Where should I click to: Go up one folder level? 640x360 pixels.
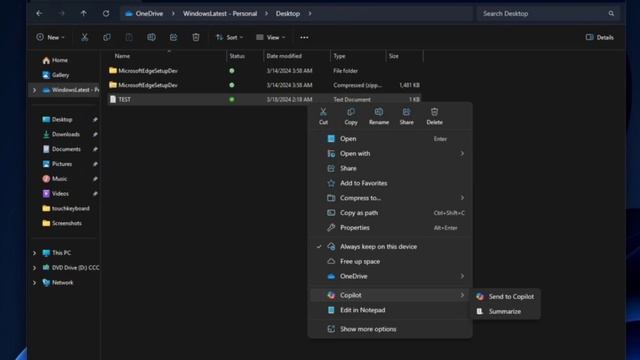pos(84,13)
